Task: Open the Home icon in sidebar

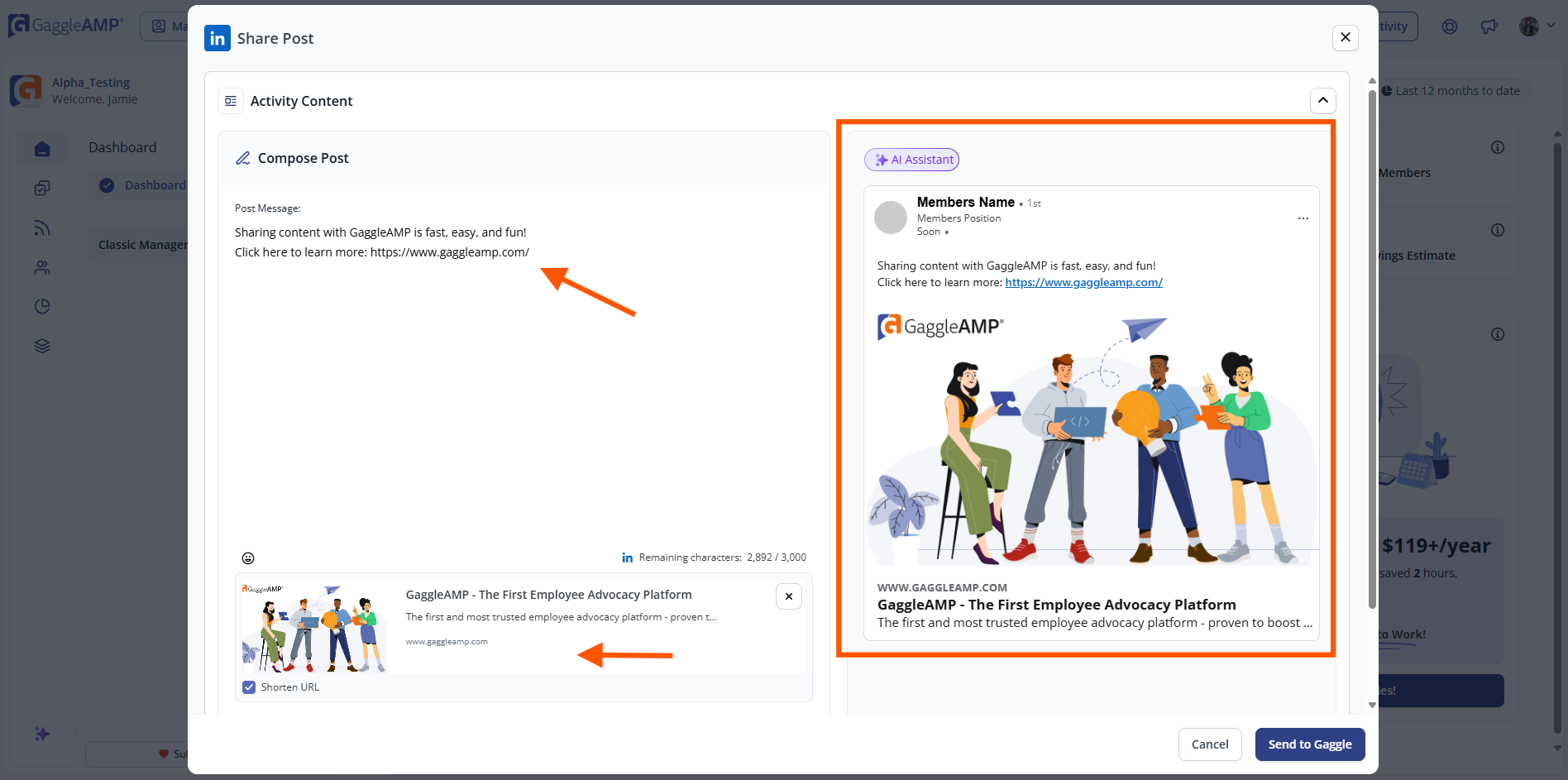Action: pyautogui.click(x=42, y=149)
